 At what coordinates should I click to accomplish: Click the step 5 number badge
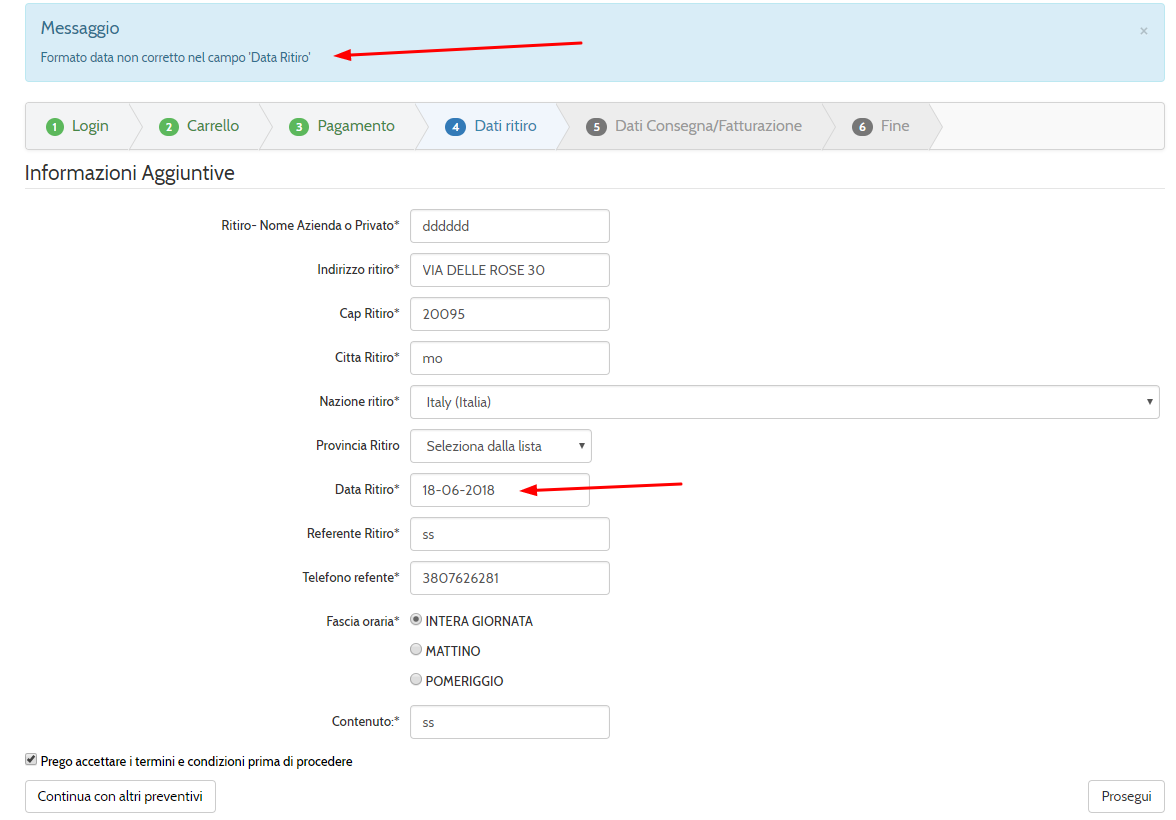596,127
